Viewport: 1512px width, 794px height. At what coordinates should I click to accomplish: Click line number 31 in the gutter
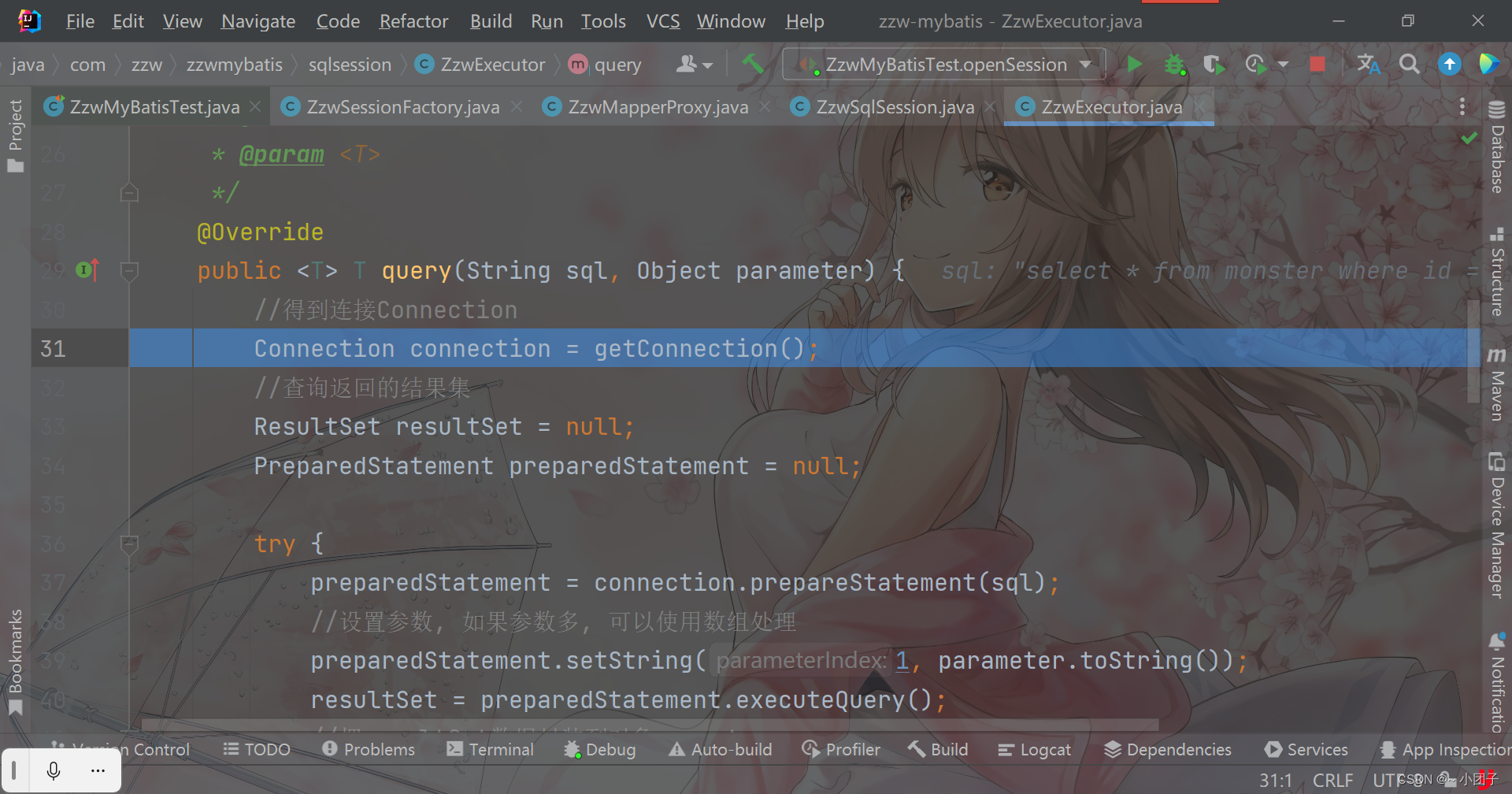pos(53,348)
